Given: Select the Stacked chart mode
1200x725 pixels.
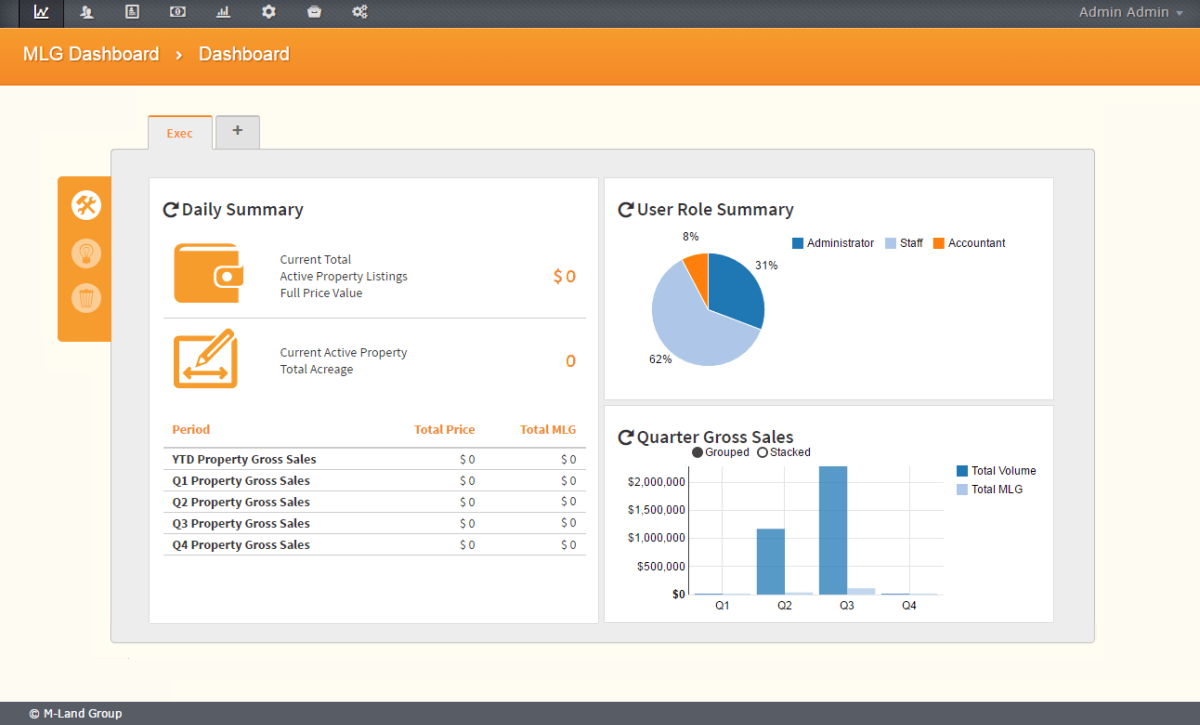Looking at the screenshot, I should point(763,452).
